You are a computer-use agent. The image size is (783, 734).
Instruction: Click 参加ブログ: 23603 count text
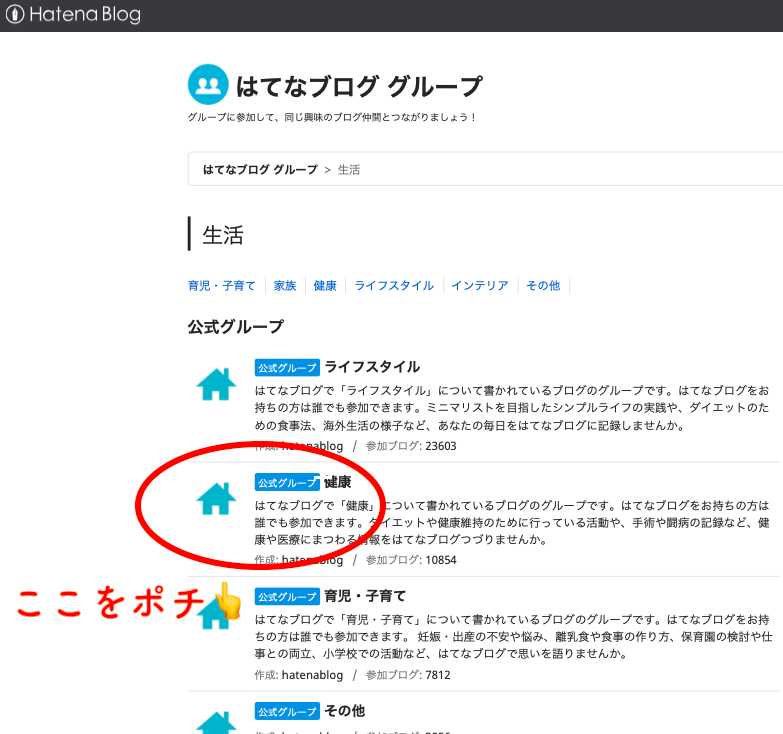[x=411, y=446]
